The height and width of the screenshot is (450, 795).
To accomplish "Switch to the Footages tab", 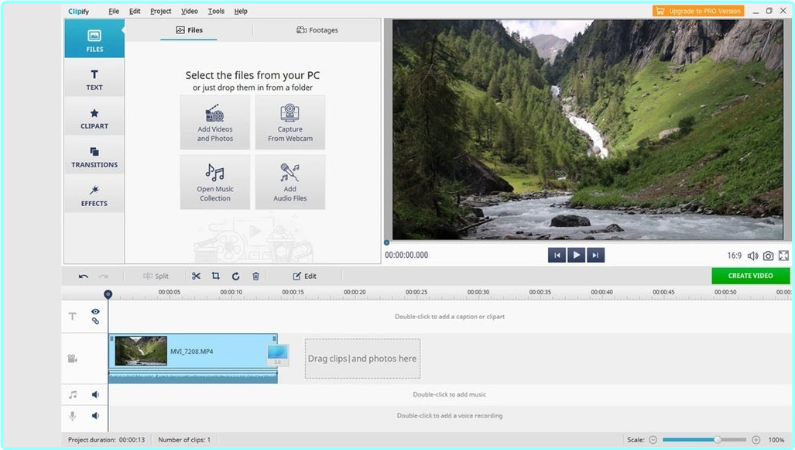I will [x=317, y=30].
